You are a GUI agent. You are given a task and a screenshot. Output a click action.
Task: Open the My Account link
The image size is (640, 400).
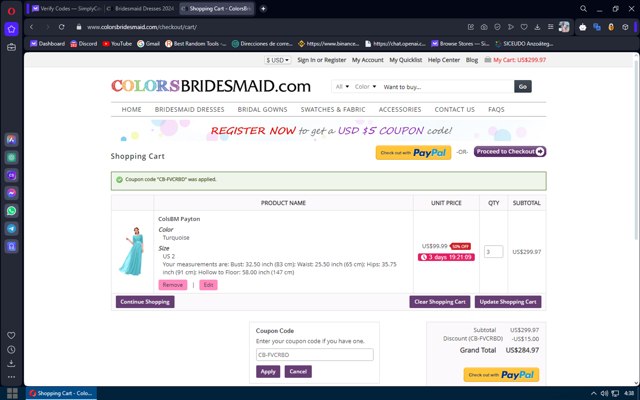pos(368,60)
